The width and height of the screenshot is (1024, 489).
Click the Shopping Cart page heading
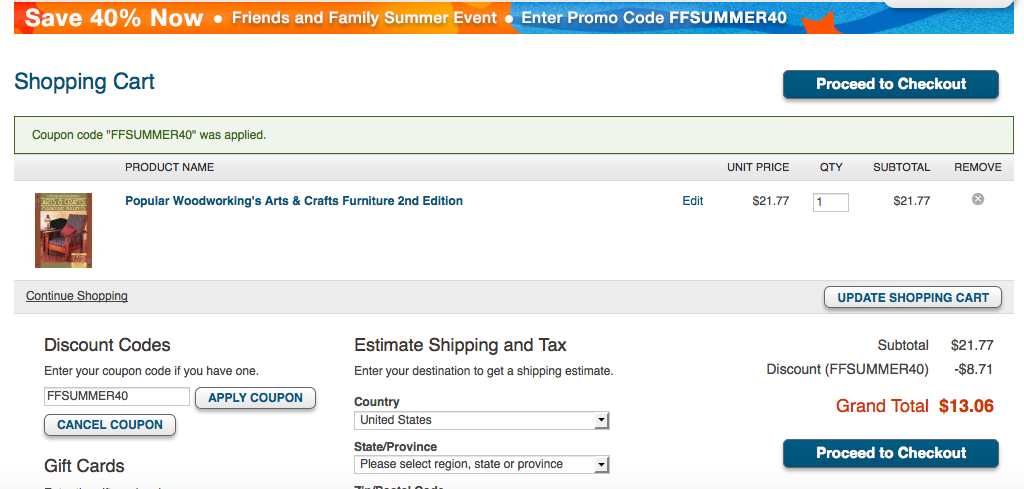click(x=84, y=82)
